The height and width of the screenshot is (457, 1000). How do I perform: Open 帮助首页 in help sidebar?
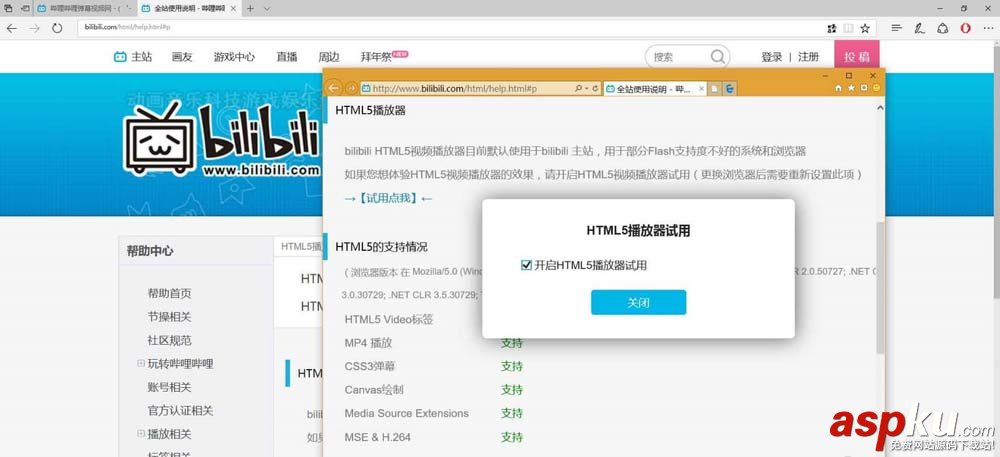(x=169, y=293)
